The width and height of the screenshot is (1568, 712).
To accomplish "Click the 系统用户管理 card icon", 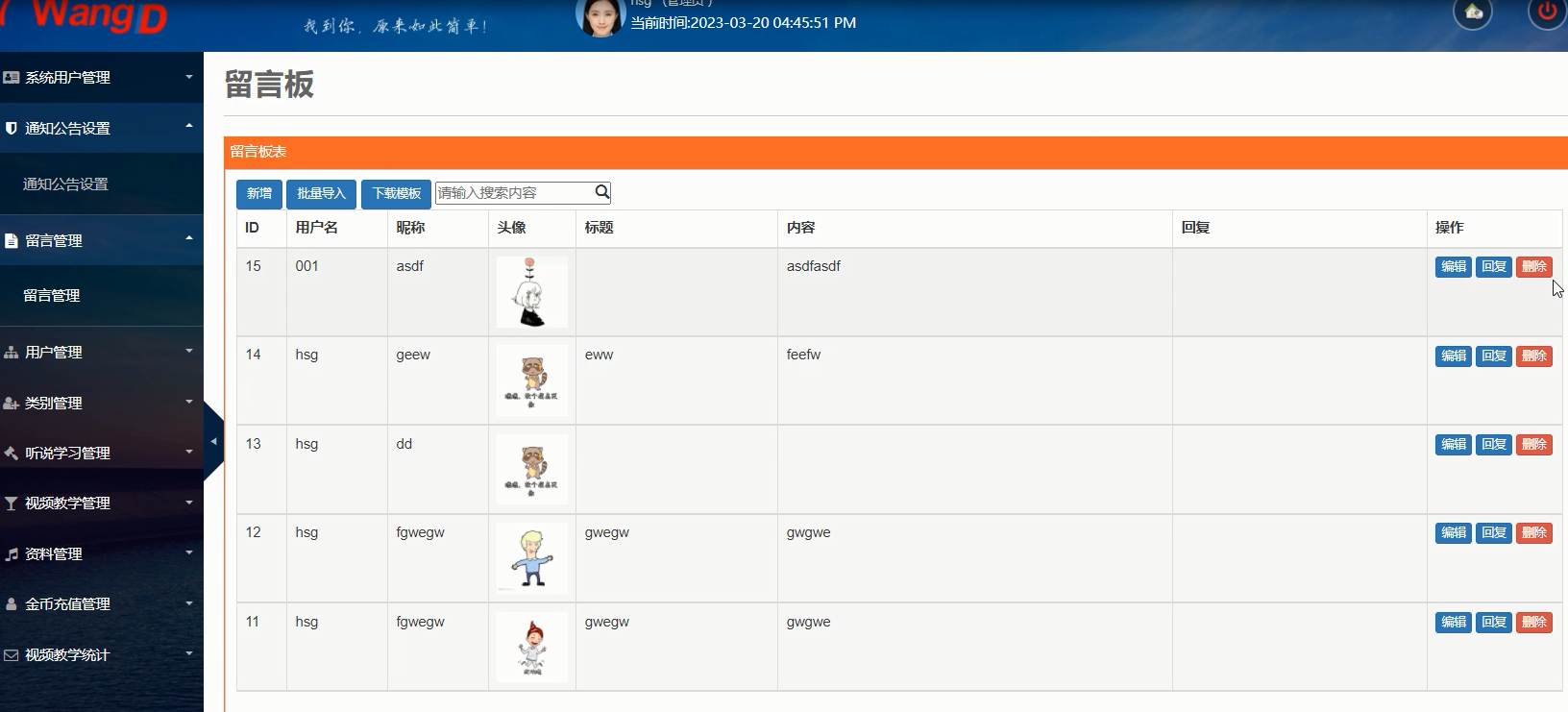I will point(12,77).
